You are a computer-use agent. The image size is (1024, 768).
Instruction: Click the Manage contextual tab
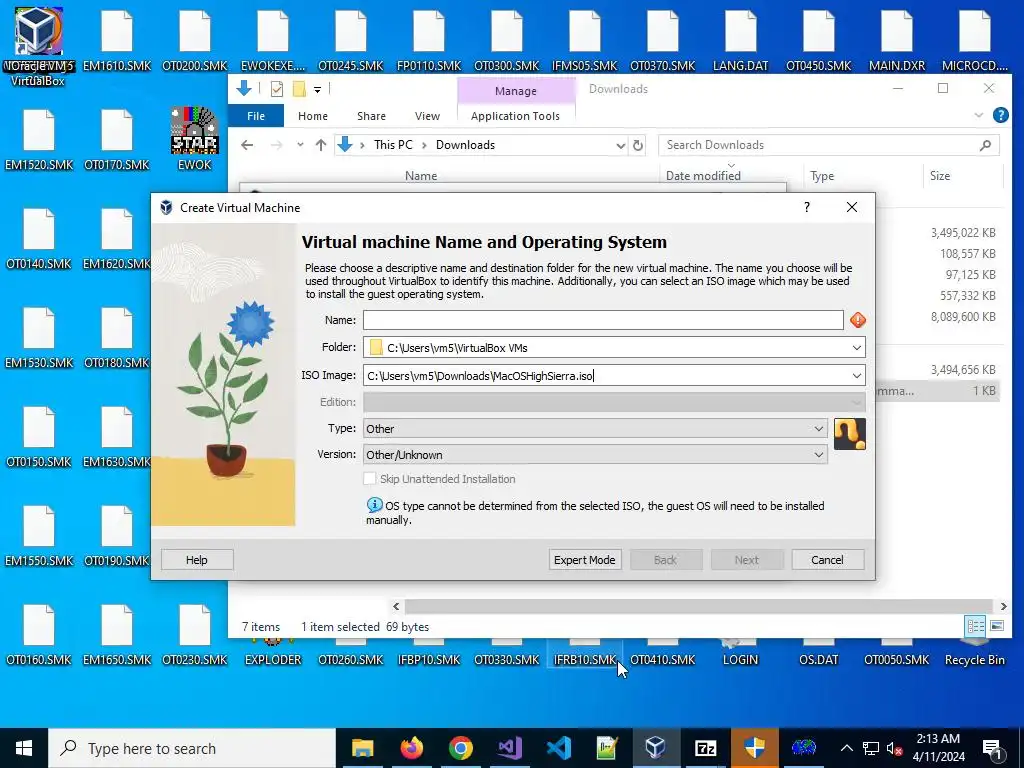(516, 91)
